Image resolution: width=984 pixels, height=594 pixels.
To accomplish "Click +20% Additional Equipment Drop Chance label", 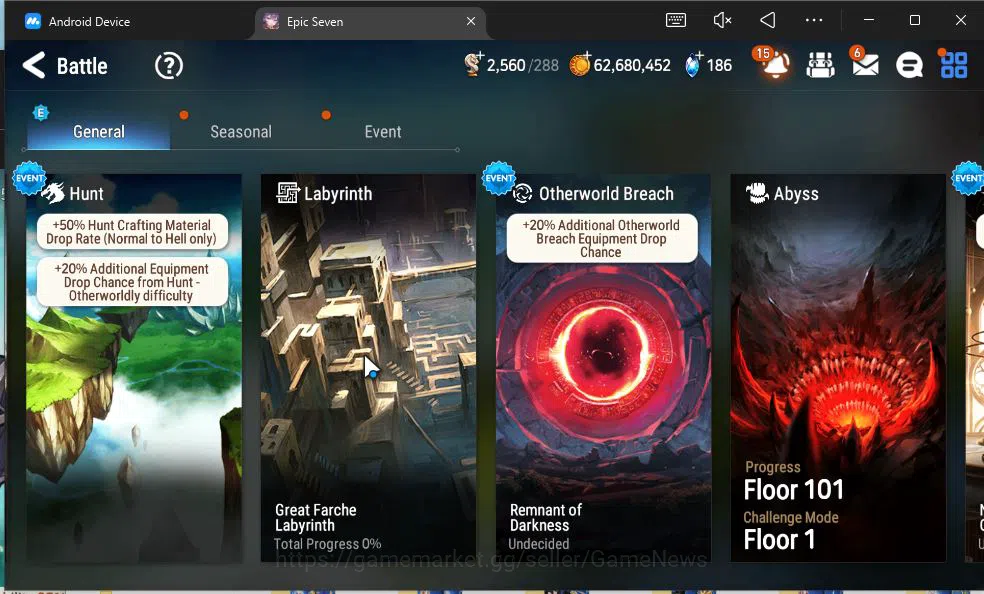I will 132,282.
